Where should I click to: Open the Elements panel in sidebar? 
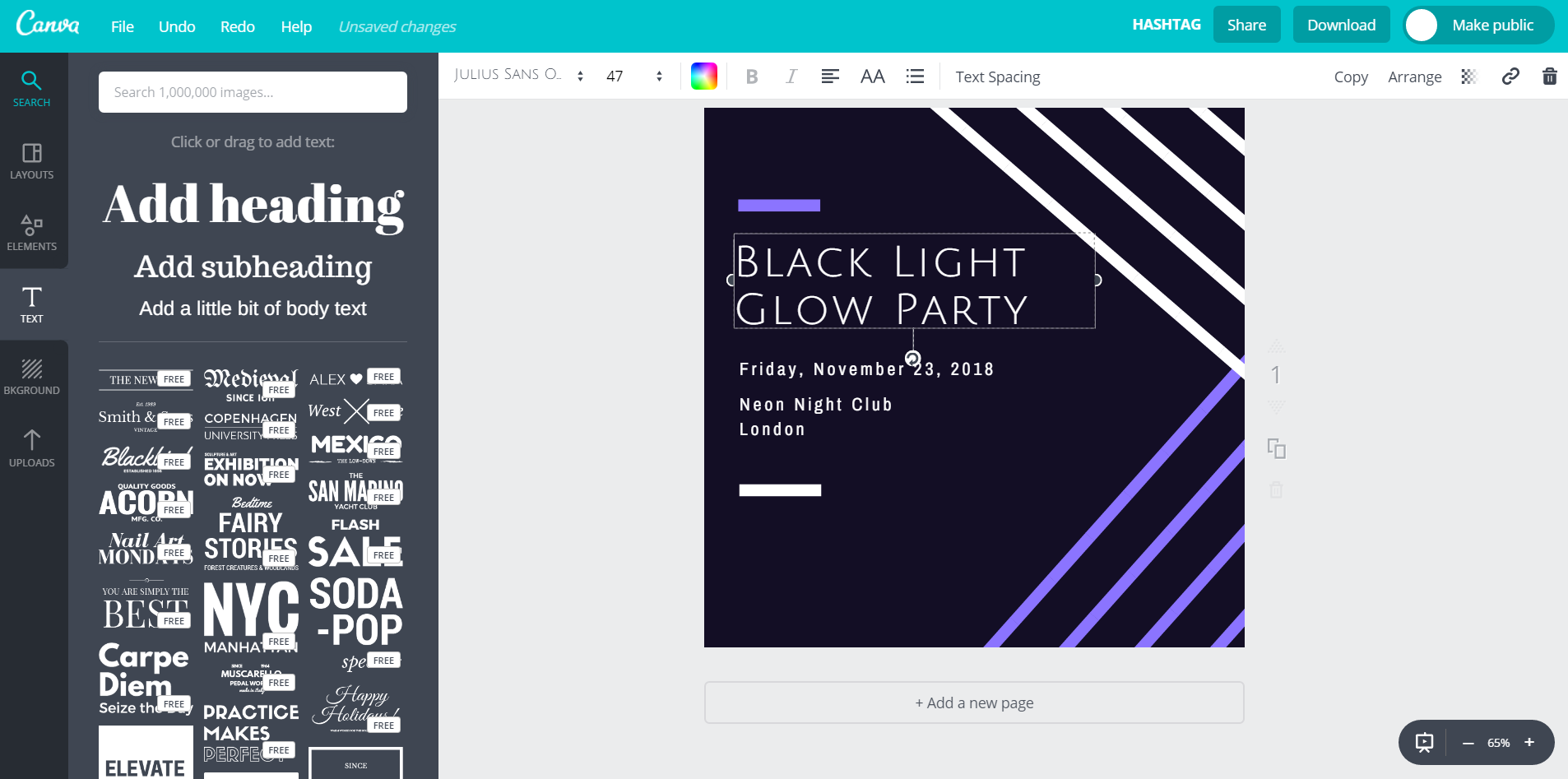pos(32,233)
